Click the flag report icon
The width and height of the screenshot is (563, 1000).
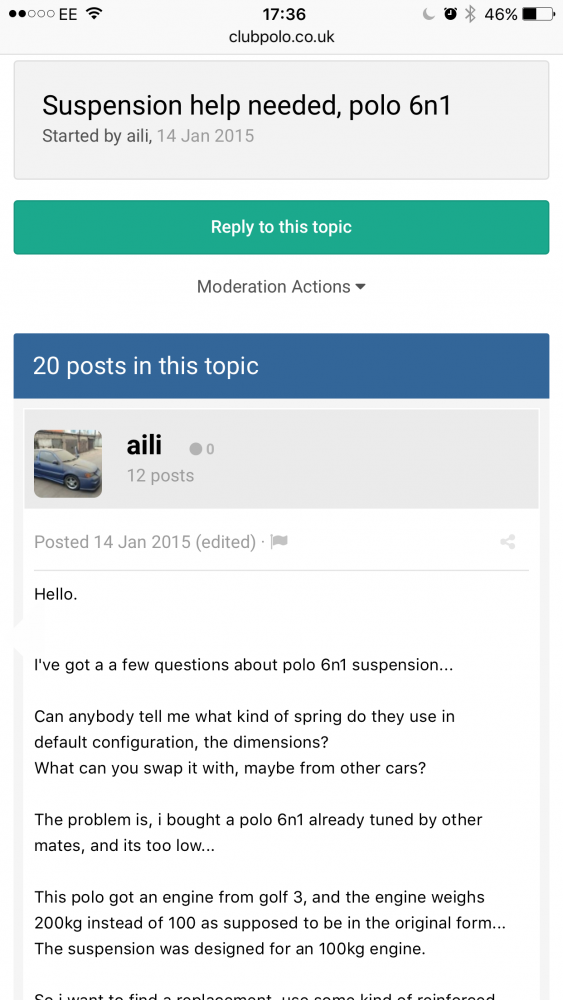pos(279,541)
